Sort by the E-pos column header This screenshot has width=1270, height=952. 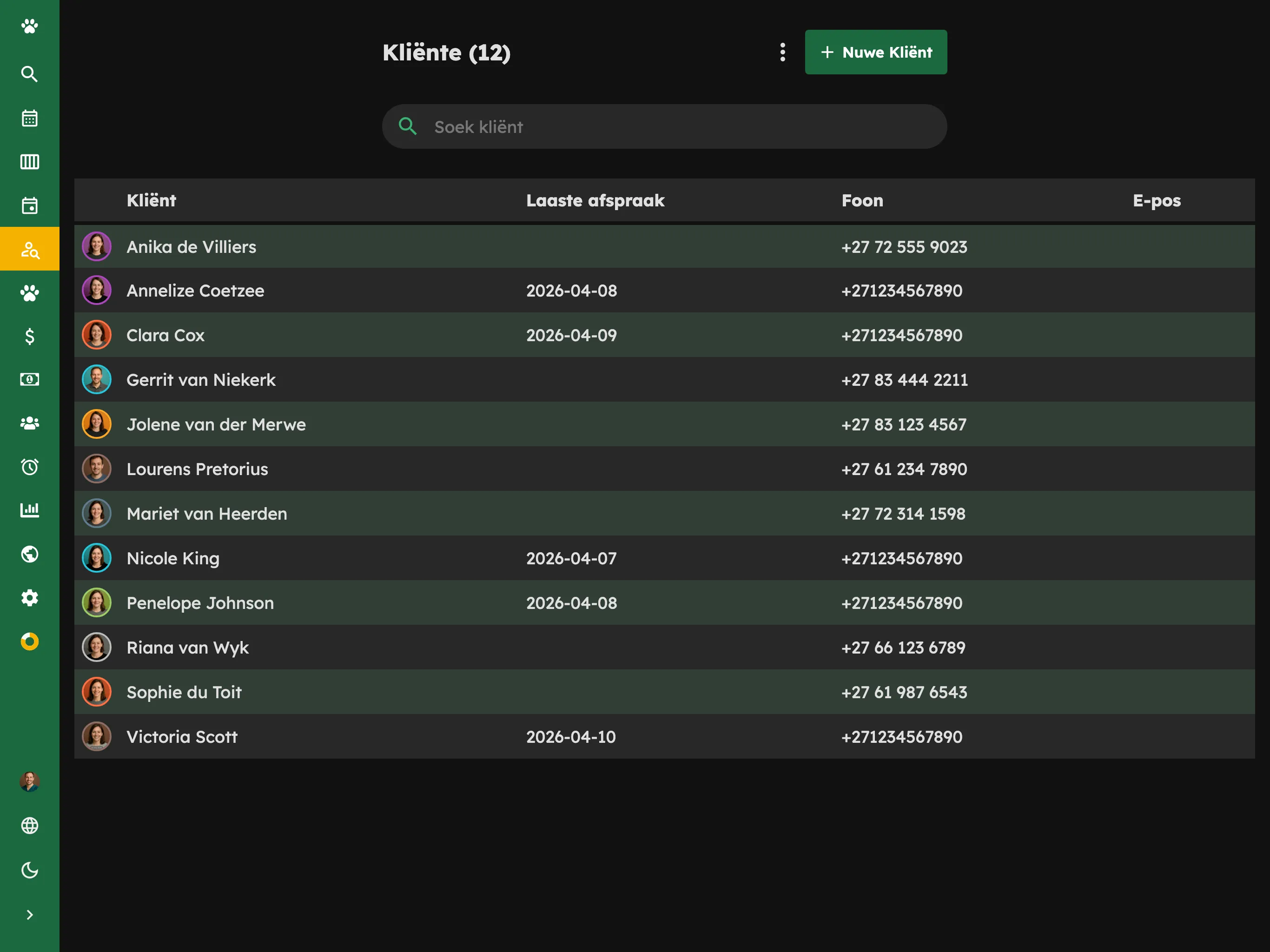point(1156,200)
